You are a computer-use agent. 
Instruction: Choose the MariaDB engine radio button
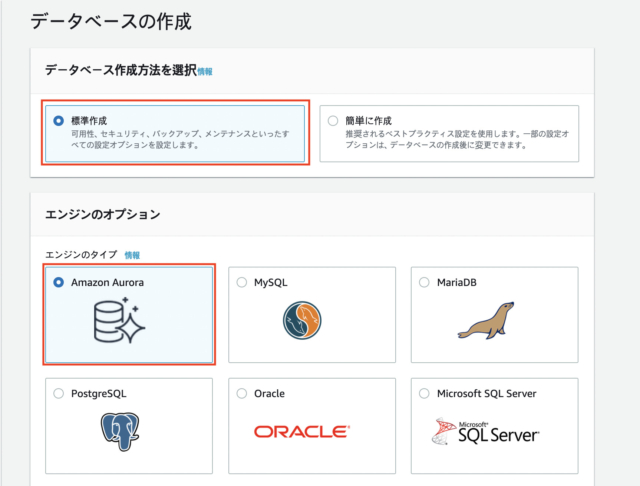tap(424, 282)
